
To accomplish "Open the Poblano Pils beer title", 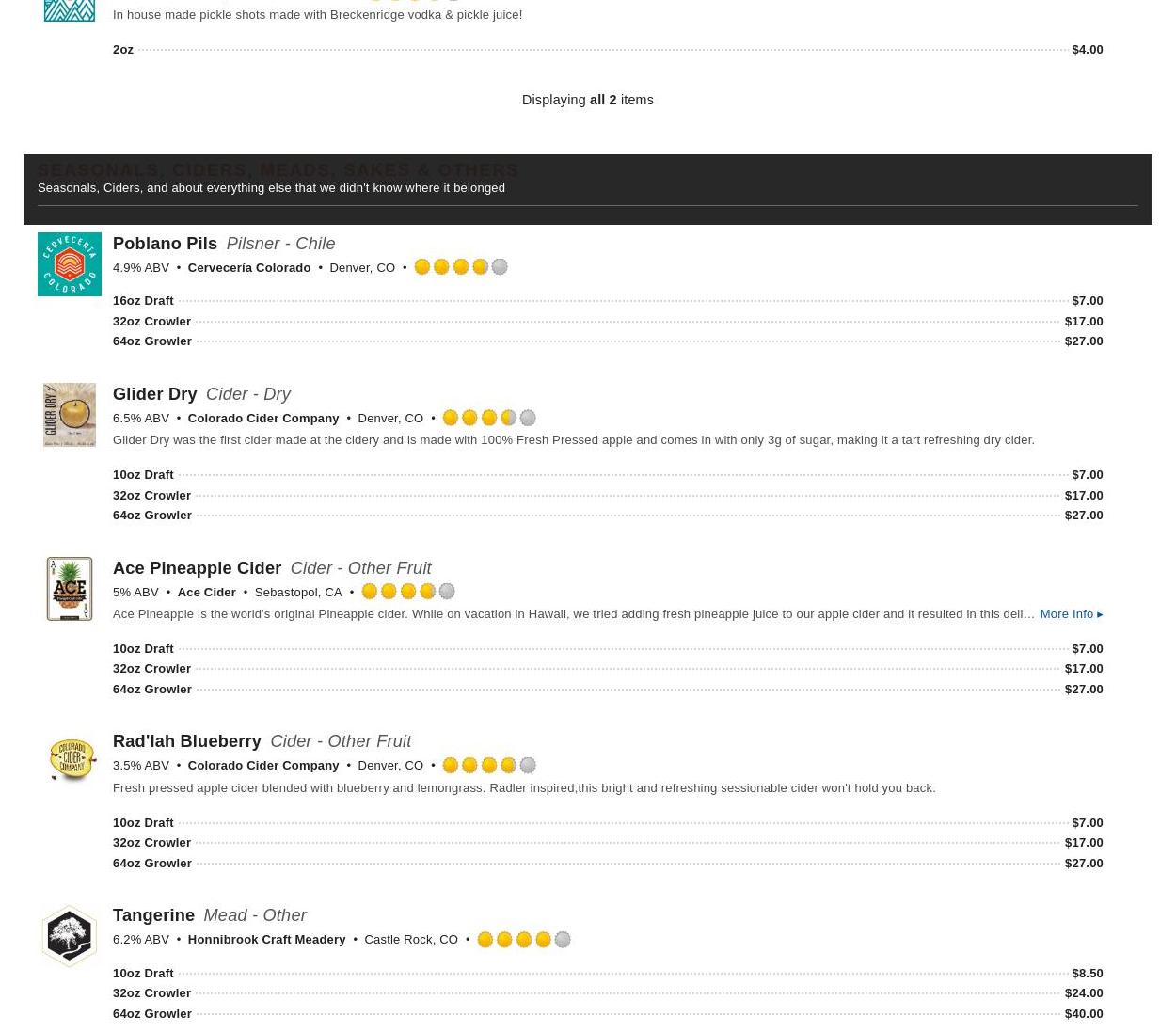I will (165, 243).
